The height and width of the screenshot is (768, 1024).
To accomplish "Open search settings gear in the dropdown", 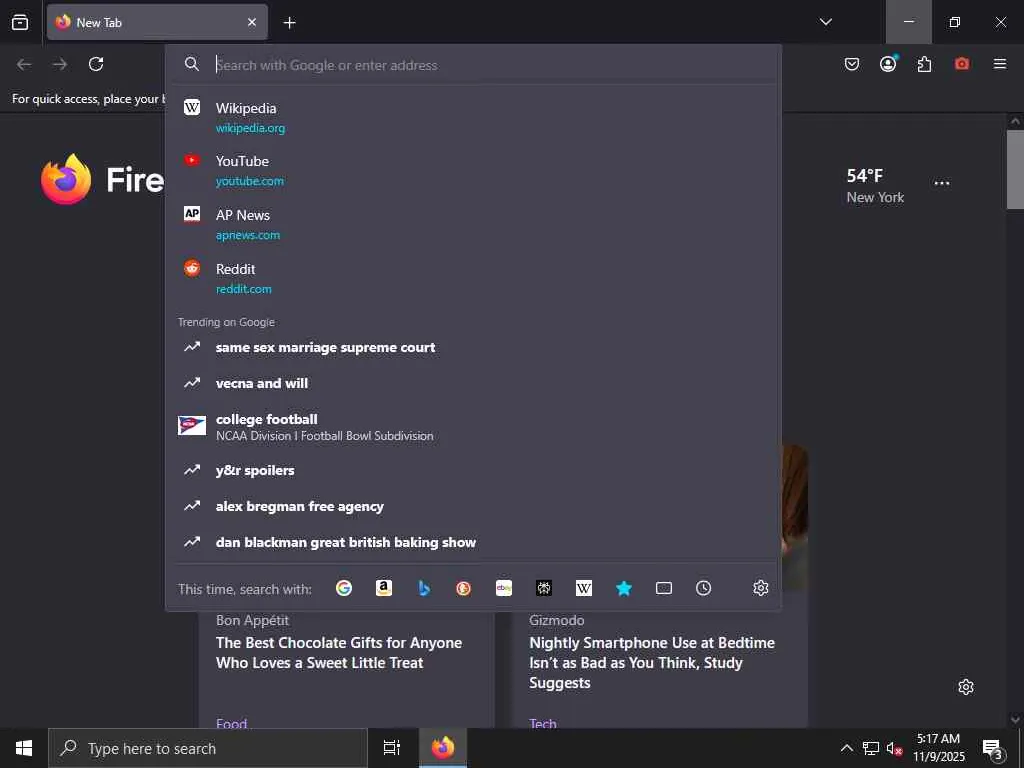I will click(760, 588).
